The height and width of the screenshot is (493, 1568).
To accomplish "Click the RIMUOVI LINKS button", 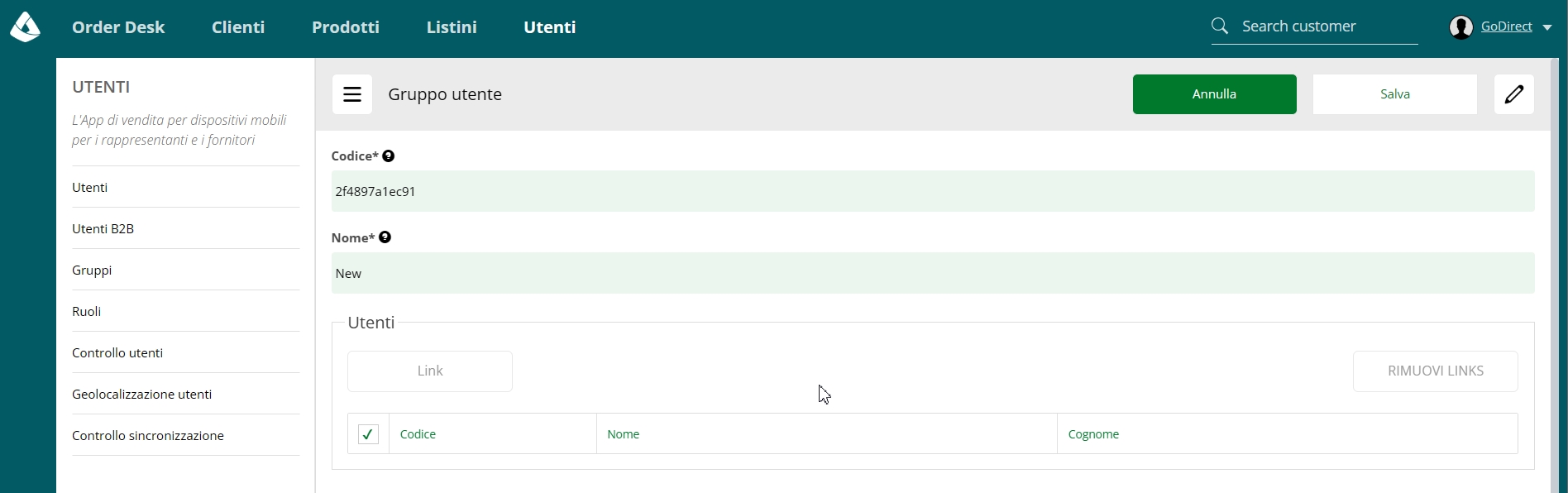I will click(x=1436, y=371).
